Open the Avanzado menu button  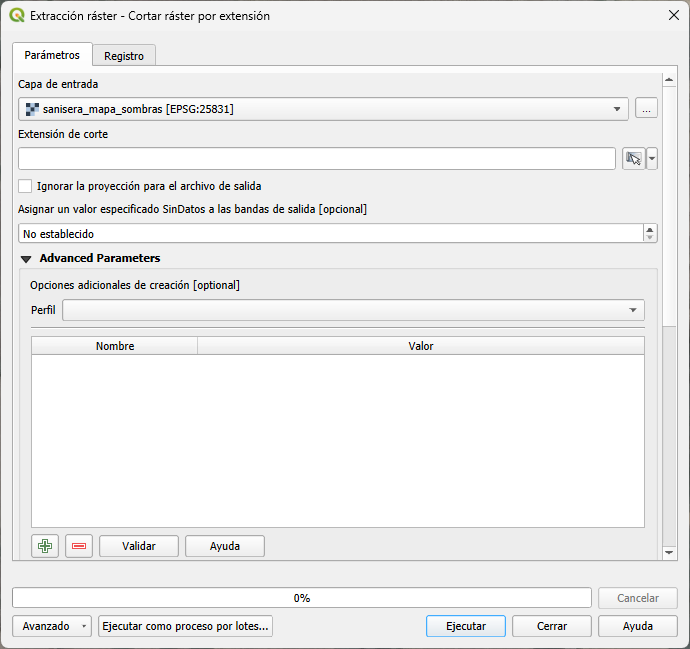[x=51, y=626]
